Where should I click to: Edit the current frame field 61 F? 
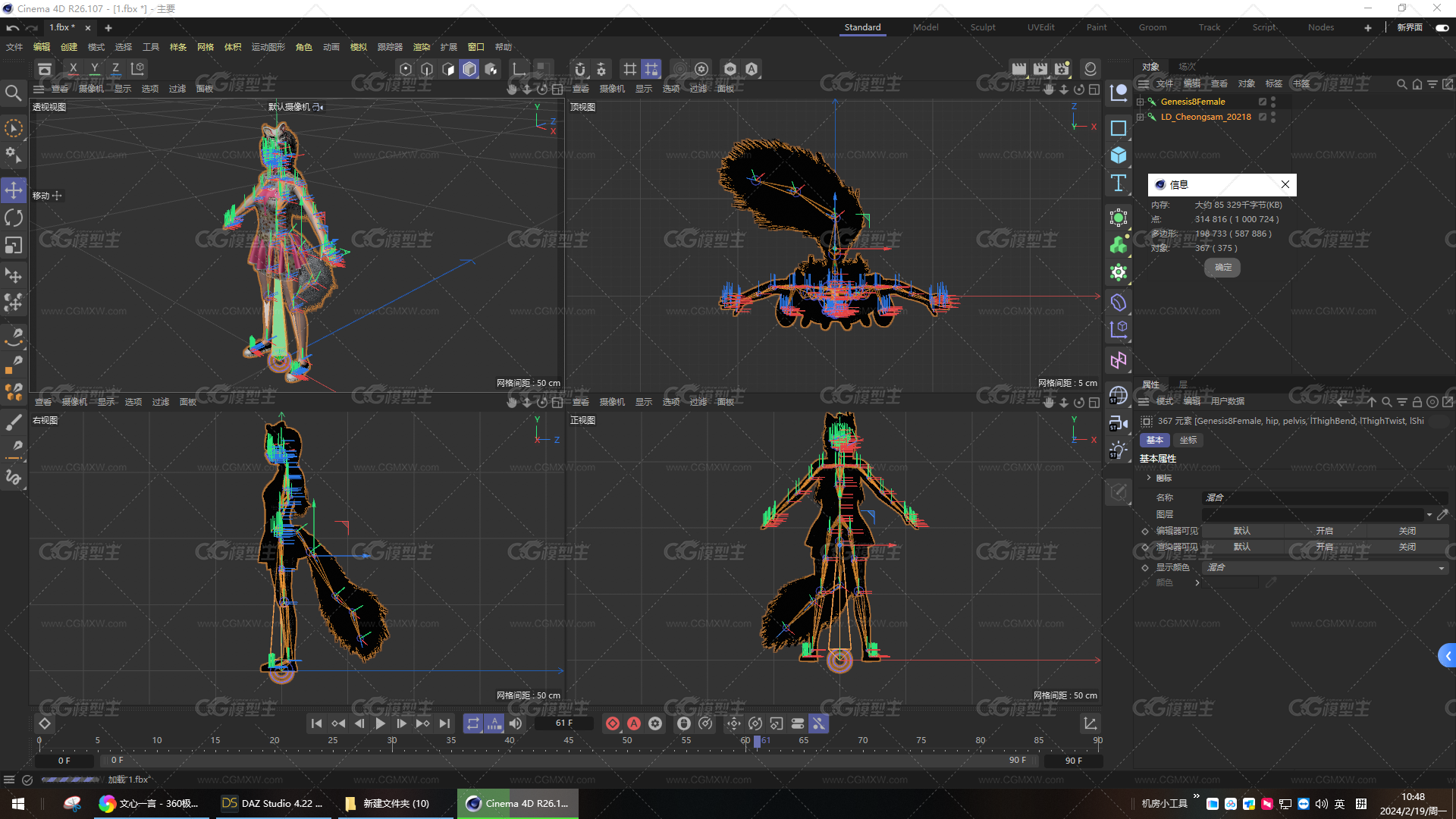[563, 723]
